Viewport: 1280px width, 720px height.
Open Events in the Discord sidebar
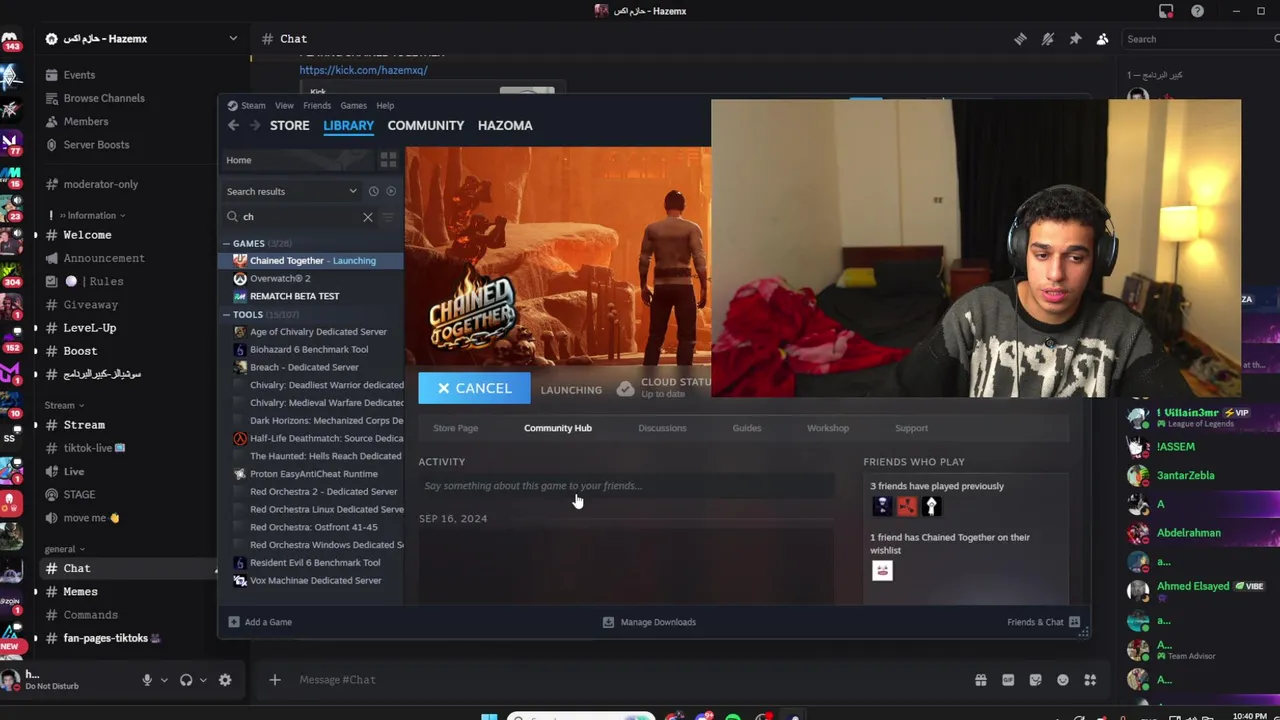pos(79,75)
